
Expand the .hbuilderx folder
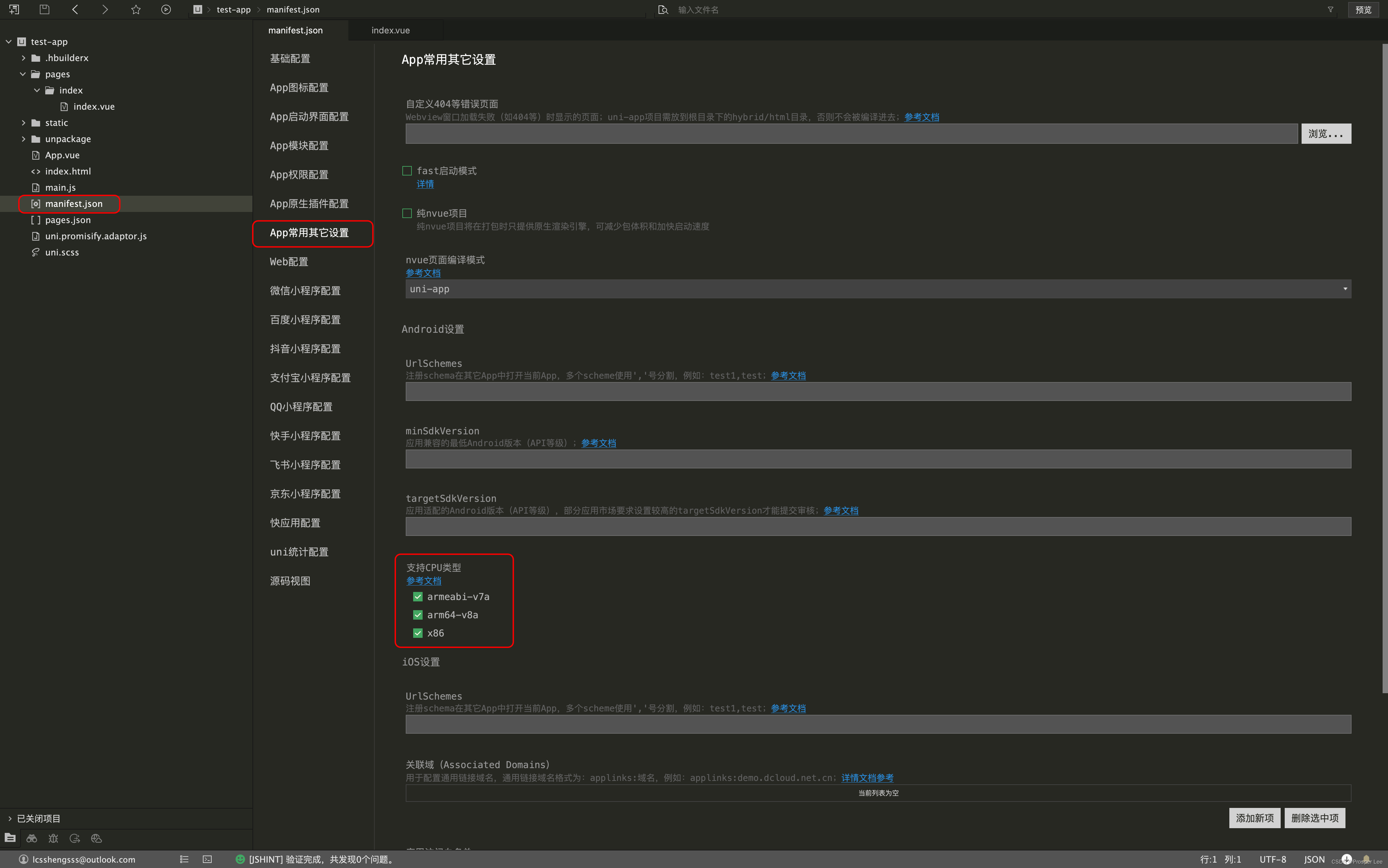(x=23, y=58)
